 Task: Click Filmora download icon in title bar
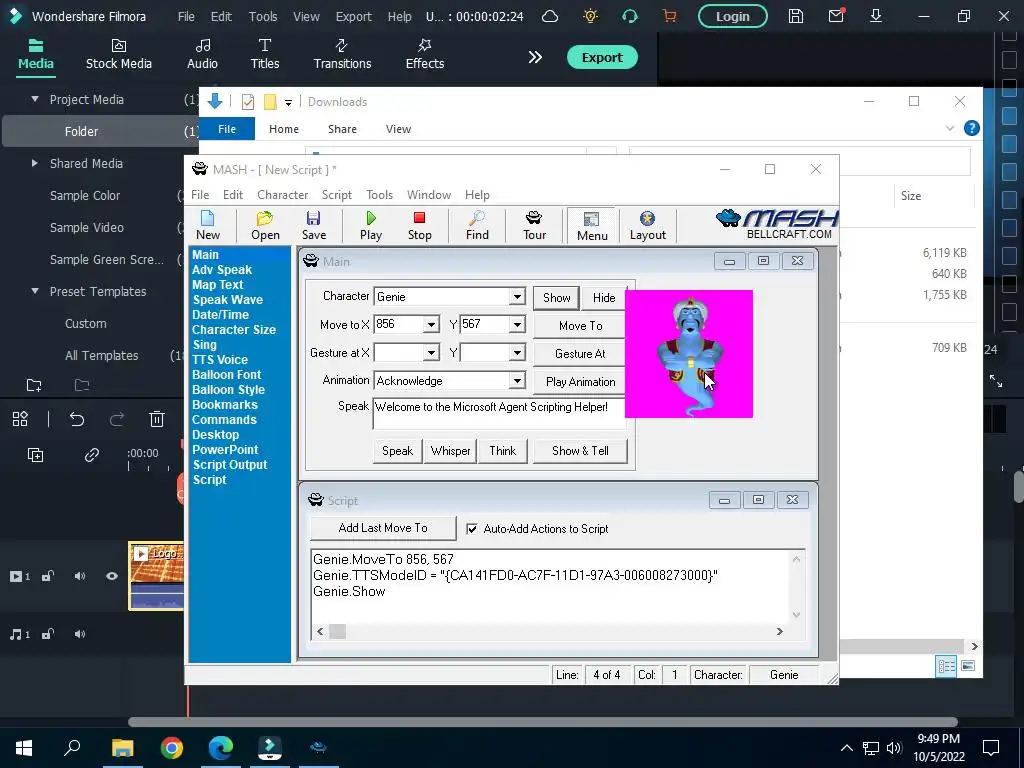click(x=876, y=16)
